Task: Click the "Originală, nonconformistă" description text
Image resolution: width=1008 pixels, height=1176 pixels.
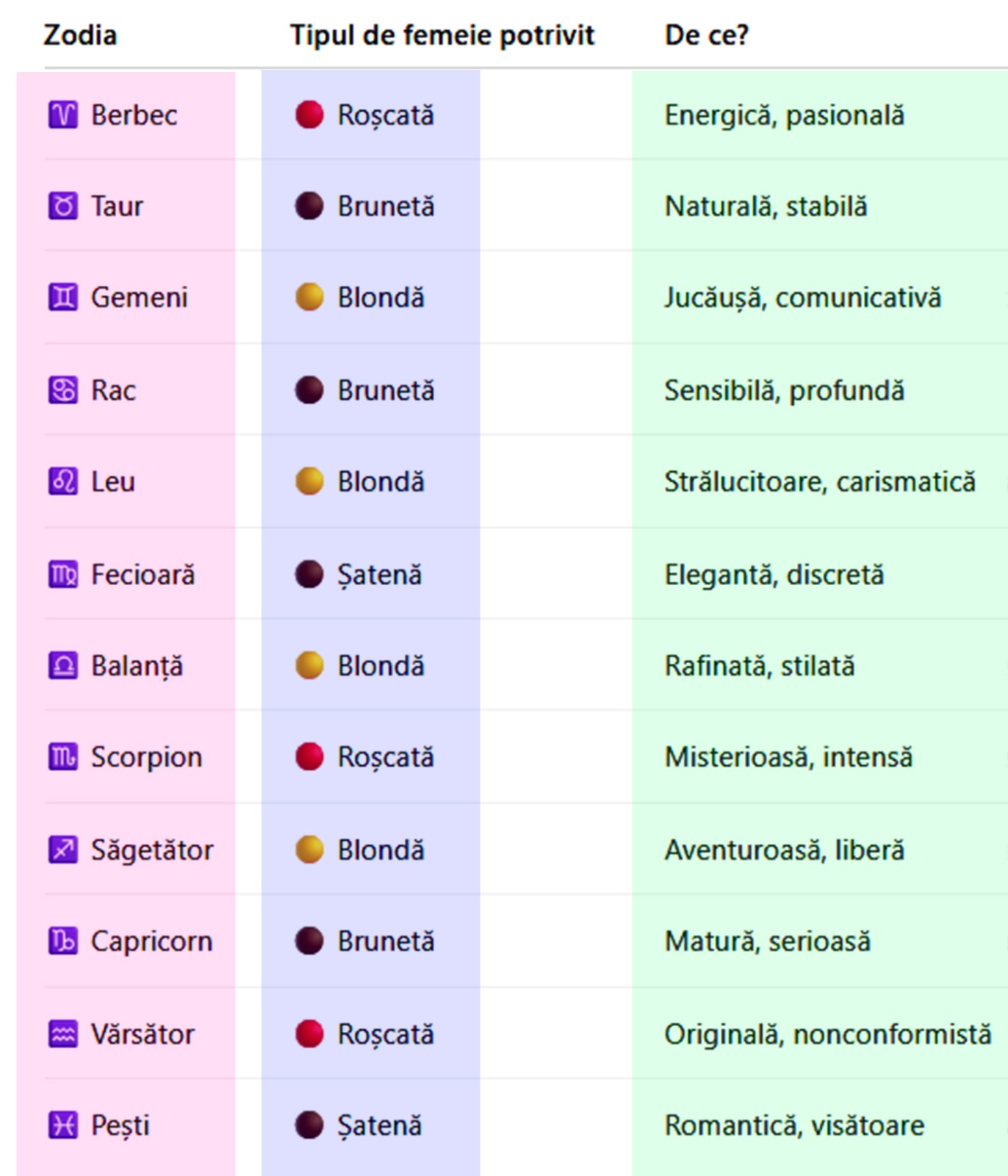Action: point(827,1034)
